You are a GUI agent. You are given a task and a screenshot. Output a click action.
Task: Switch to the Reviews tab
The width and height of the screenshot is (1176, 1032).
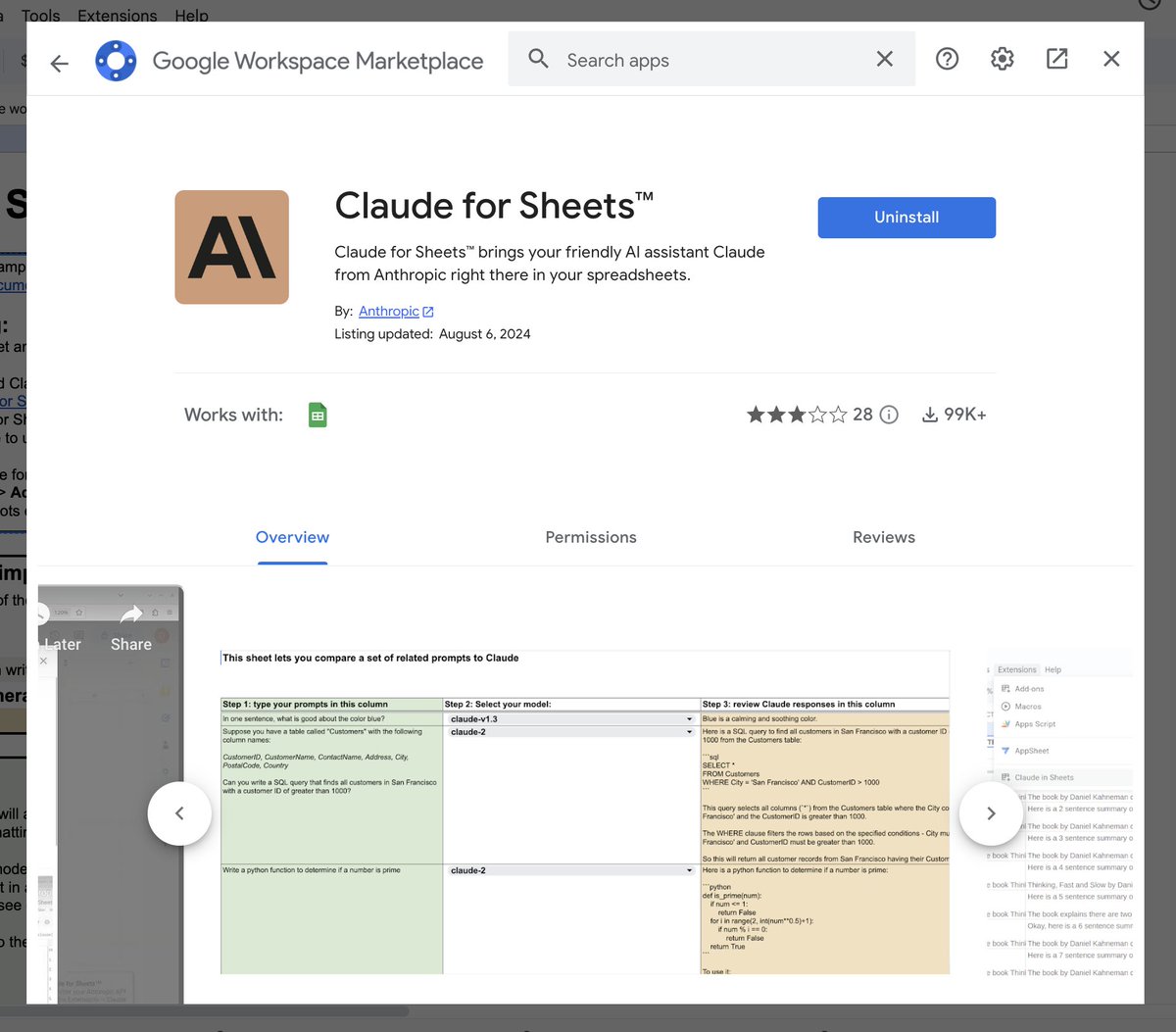[883, 537]
